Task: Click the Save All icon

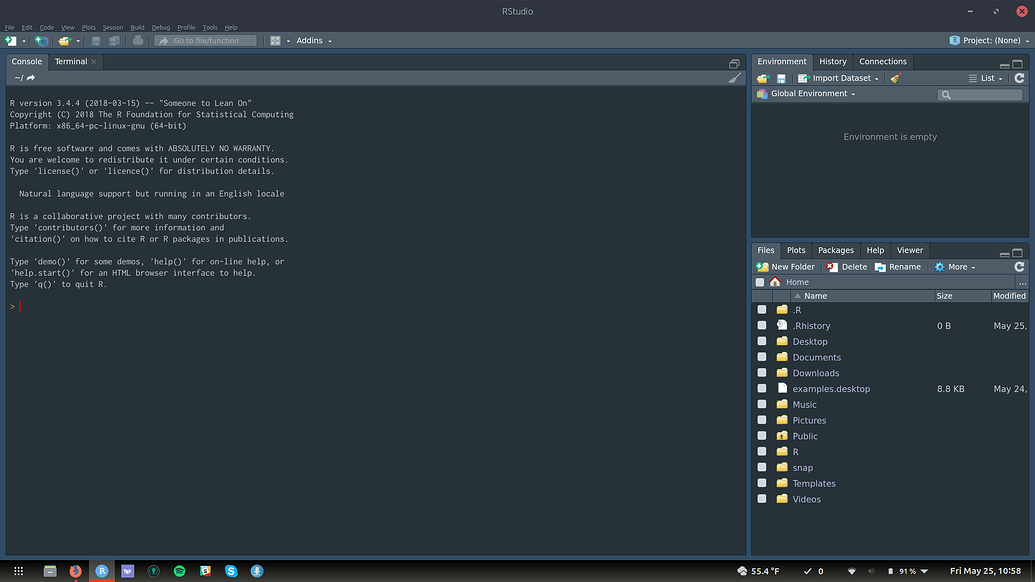Action: click(114, 41)
